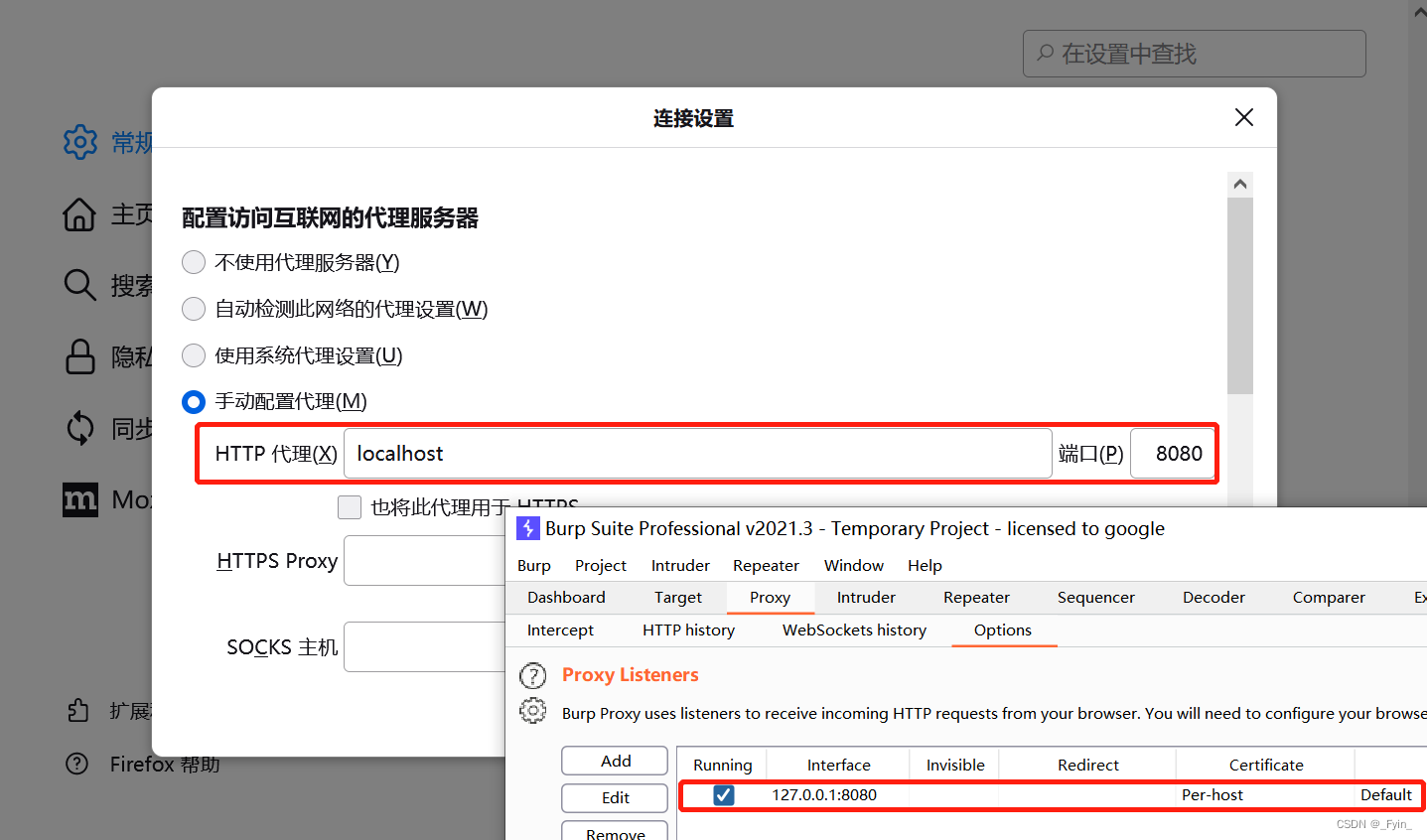
Task: Select auto-detect proxy settings radio option
Action: (x=194, y=309)
